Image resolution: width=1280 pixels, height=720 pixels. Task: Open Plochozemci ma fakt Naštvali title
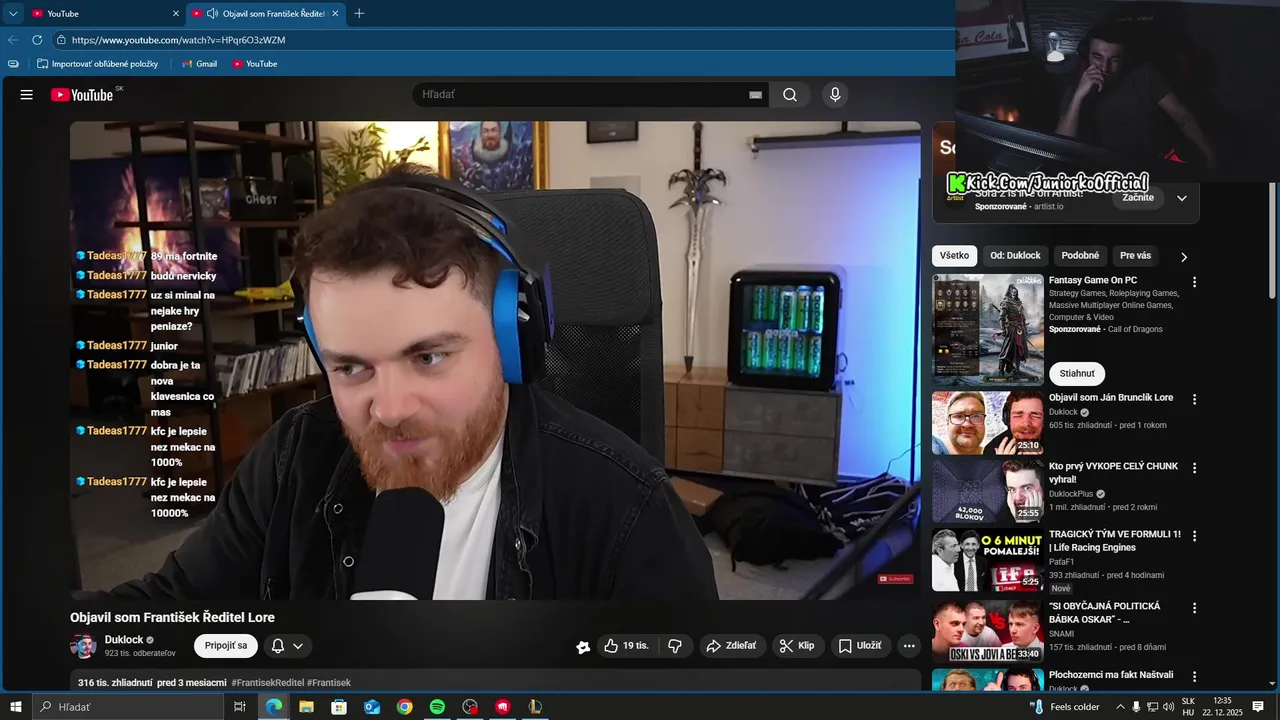1111,675
